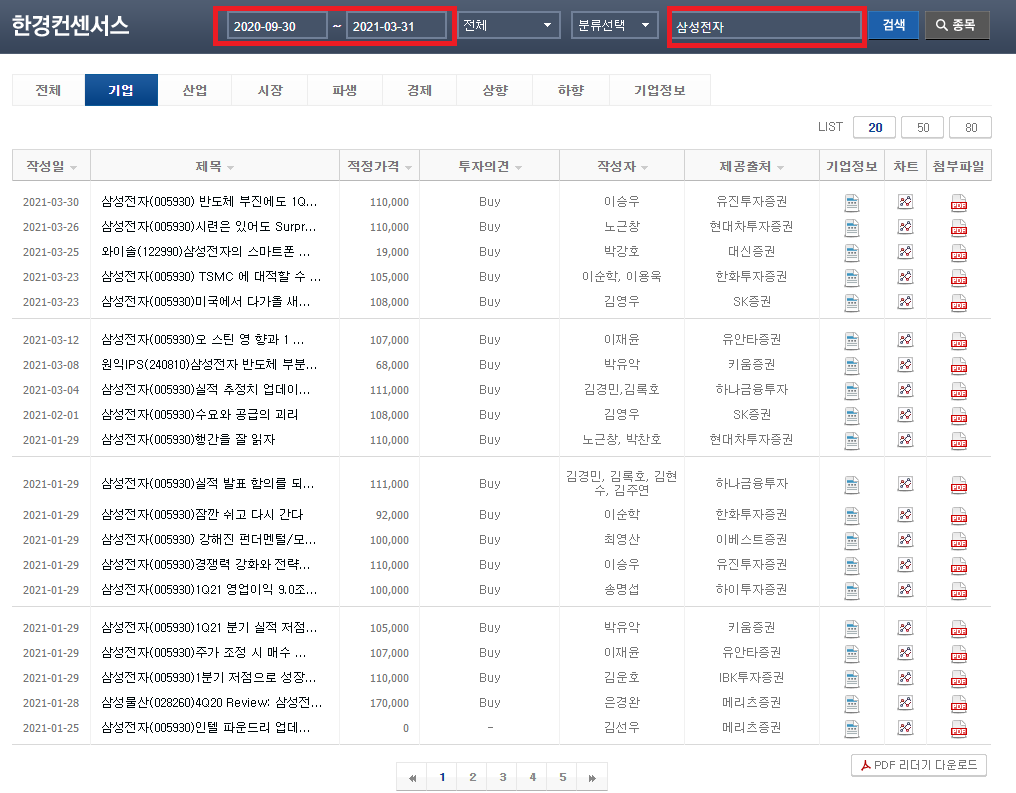Sort by 투자의견 column header
The width and height of the screenshot is (1016, 793).
click(x=490, y=166)
